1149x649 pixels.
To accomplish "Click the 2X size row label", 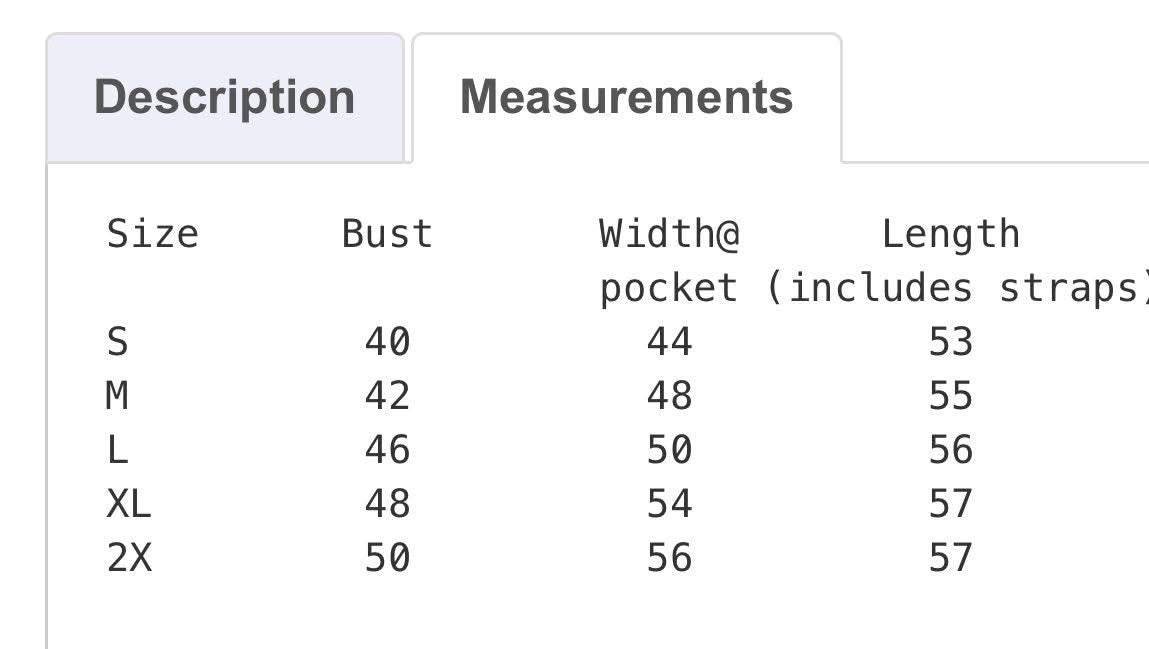I will (129, 558).
